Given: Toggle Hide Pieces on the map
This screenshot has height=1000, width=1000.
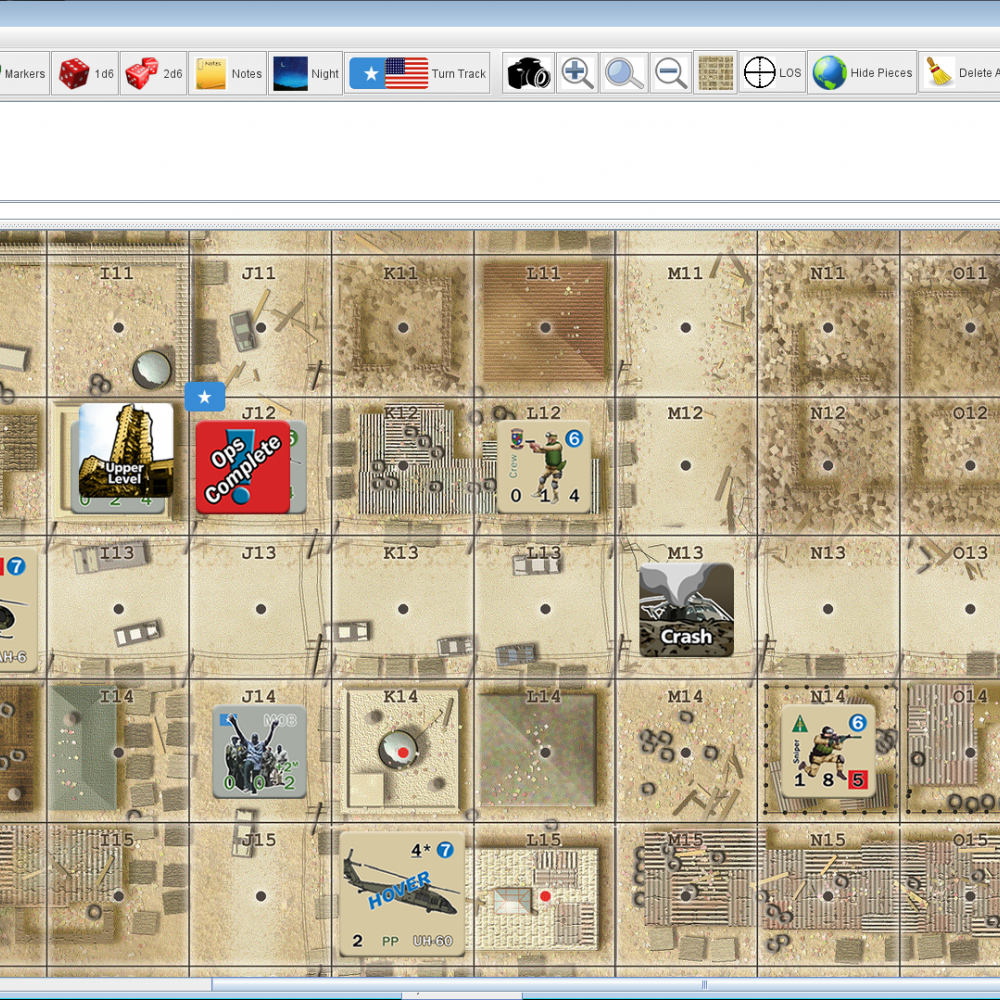Looking at the screenshot, I should click(x=863, y=74).
